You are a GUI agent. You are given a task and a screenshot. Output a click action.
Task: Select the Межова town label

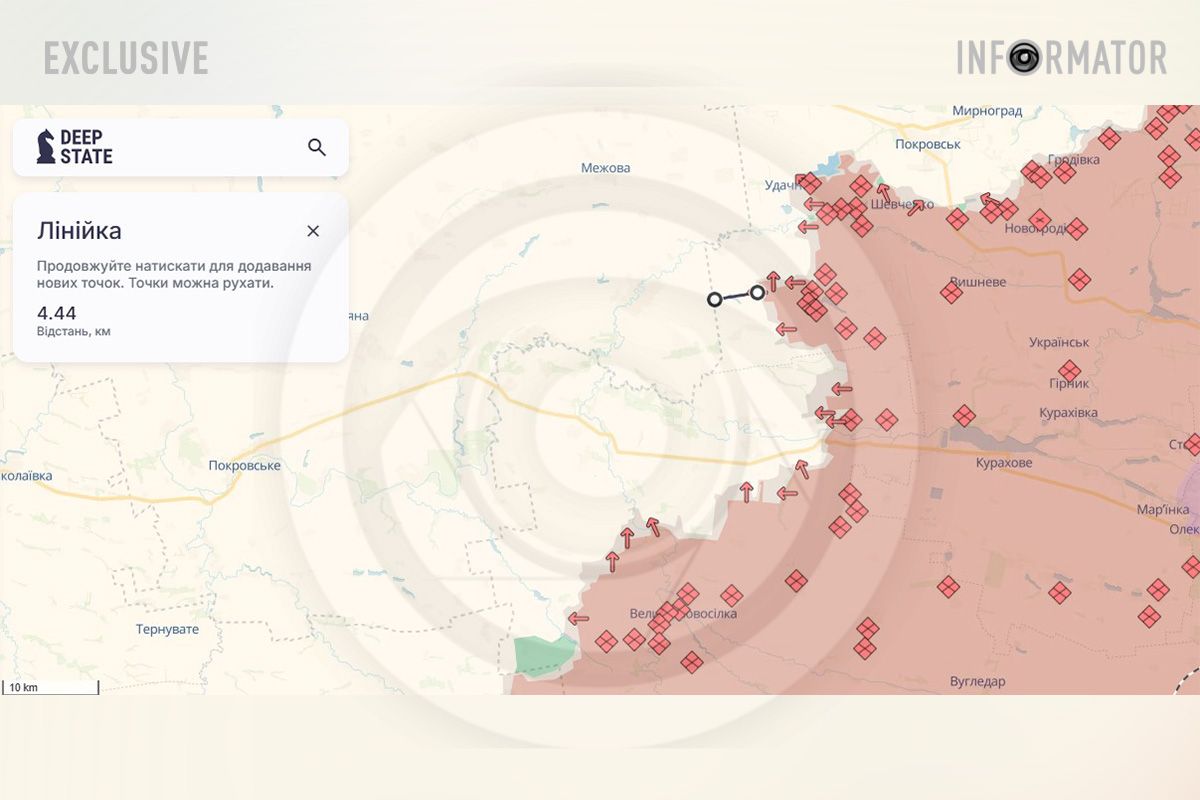click(606, 168)
